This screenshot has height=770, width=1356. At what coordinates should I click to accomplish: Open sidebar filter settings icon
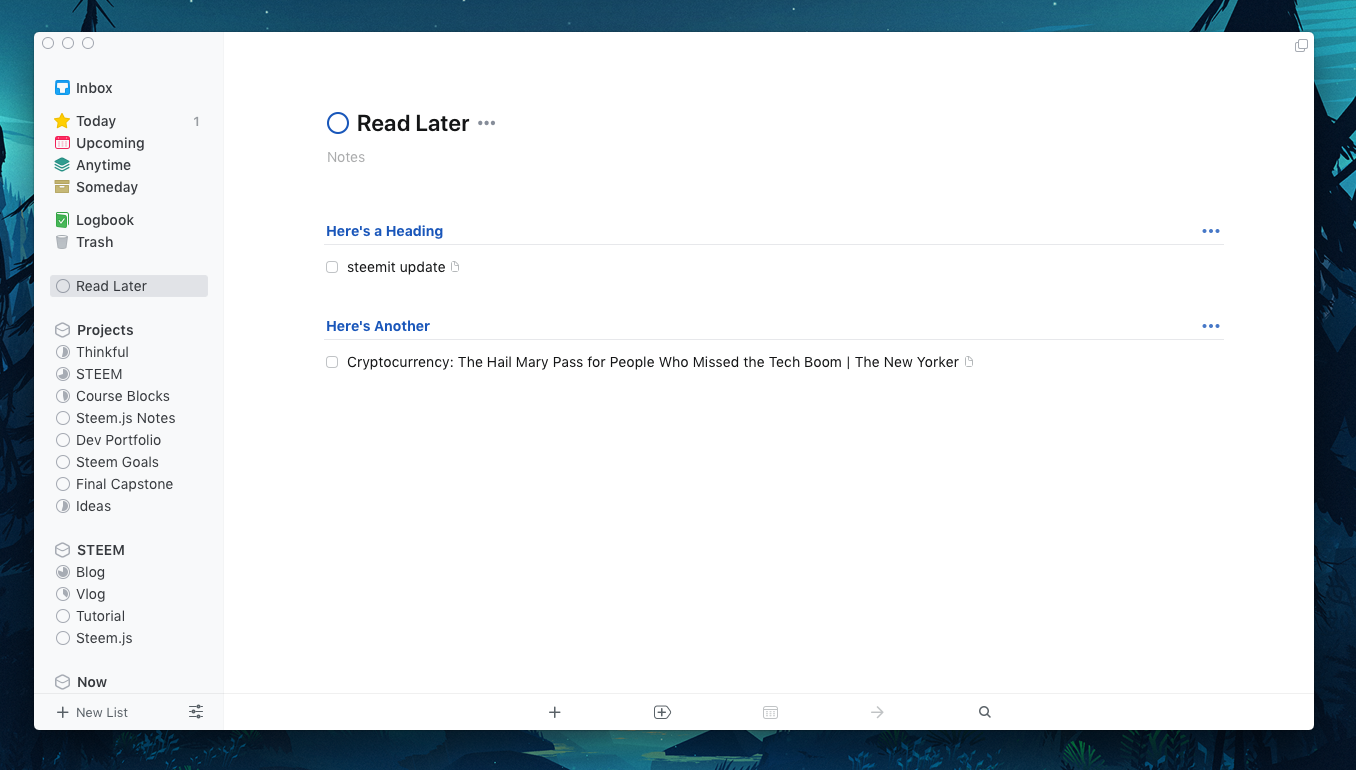click(196, 712)
